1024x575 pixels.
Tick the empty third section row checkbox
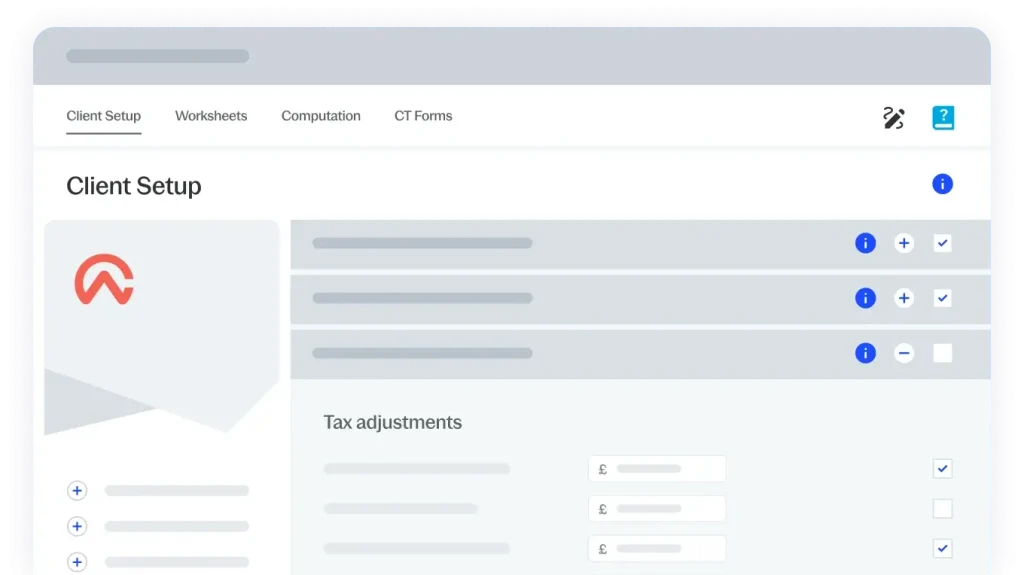[x=942, y=353]
